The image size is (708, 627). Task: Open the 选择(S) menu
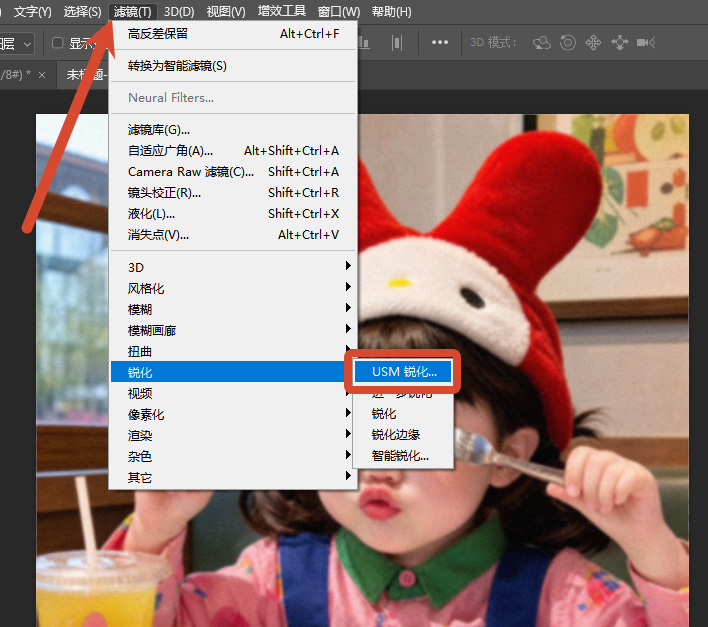click(x=82, y=11)
